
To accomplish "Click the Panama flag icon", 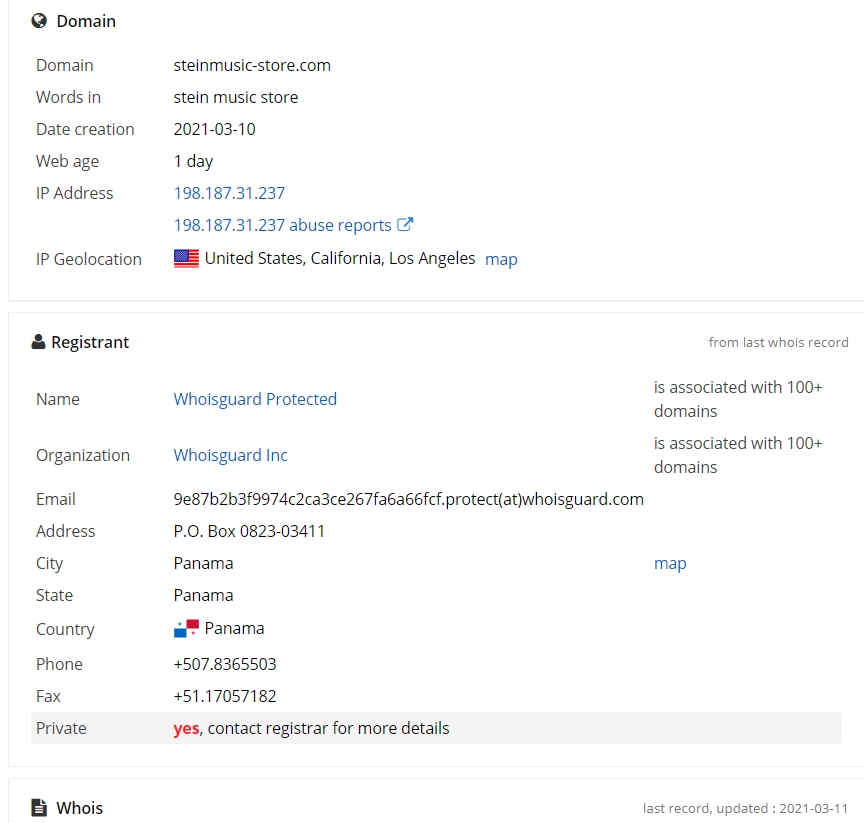I will point(186,629).
